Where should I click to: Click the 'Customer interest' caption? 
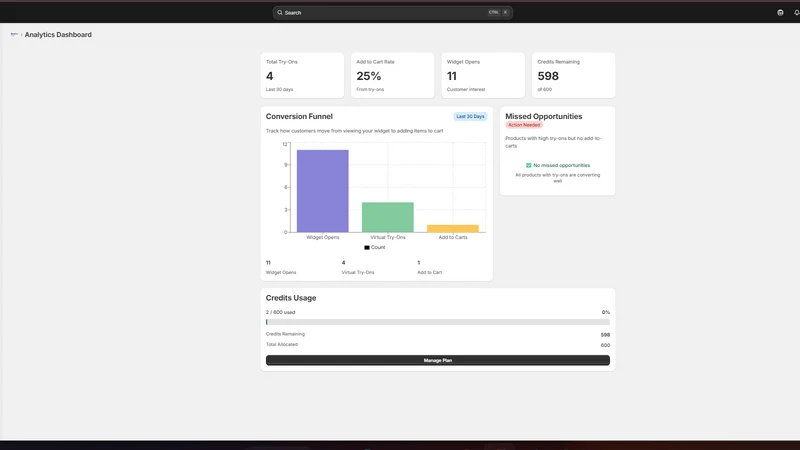coord(466,89)
